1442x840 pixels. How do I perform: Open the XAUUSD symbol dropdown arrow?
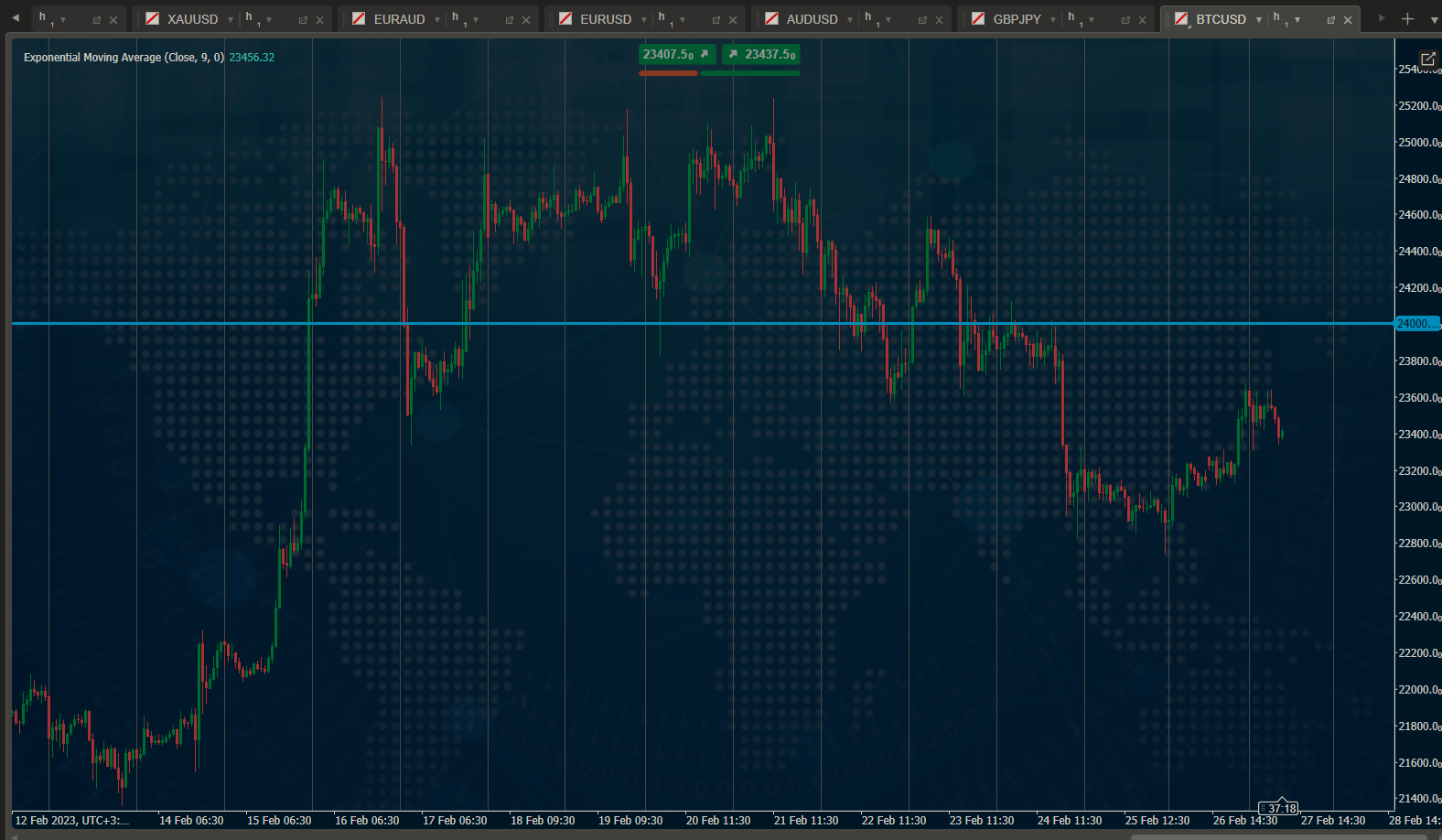(x=231, y=20)
